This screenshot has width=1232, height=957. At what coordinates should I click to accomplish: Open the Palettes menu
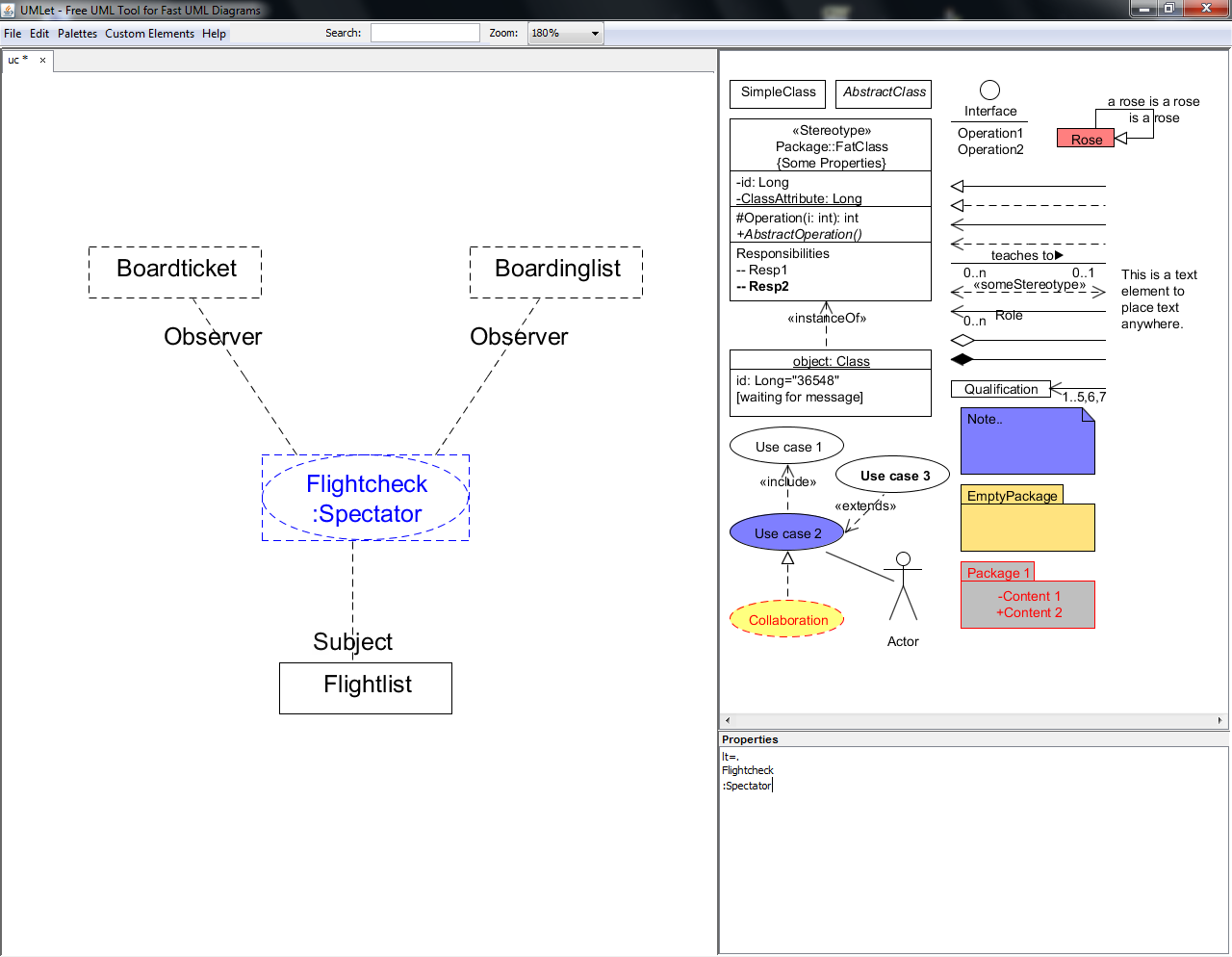tap(77, 34)
